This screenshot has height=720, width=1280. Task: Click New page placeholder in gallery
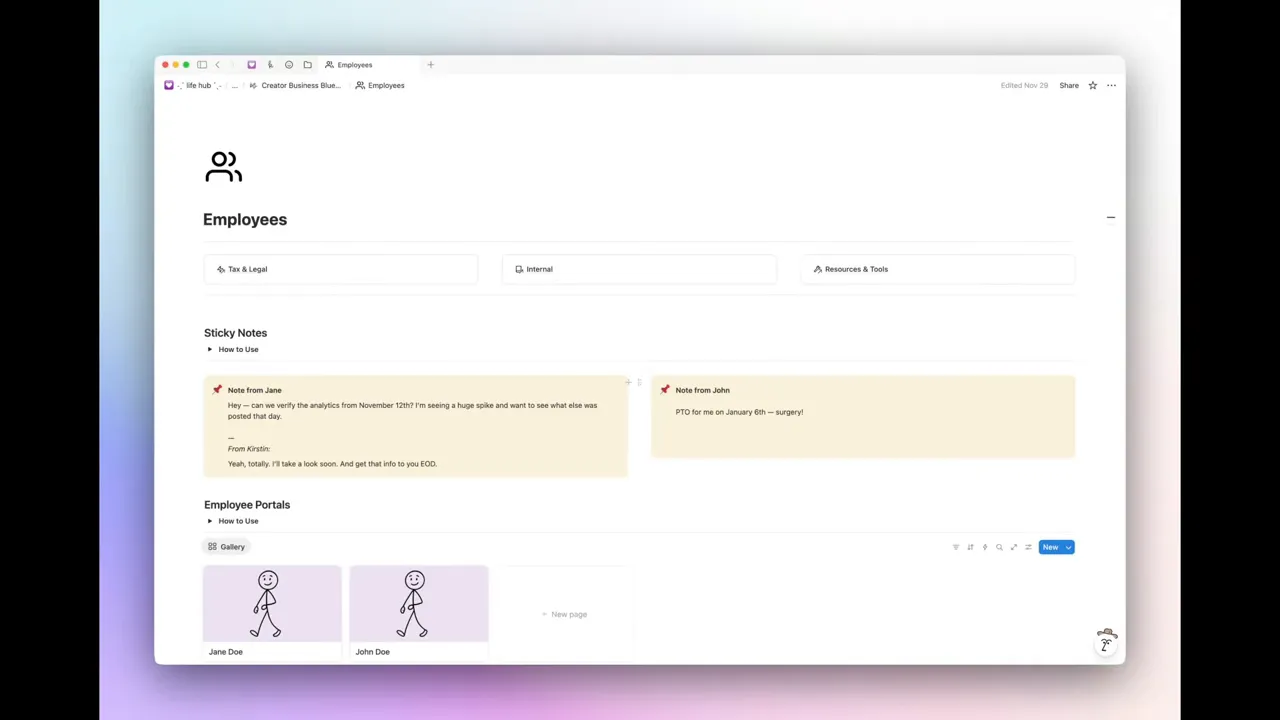tap(565, 614)
